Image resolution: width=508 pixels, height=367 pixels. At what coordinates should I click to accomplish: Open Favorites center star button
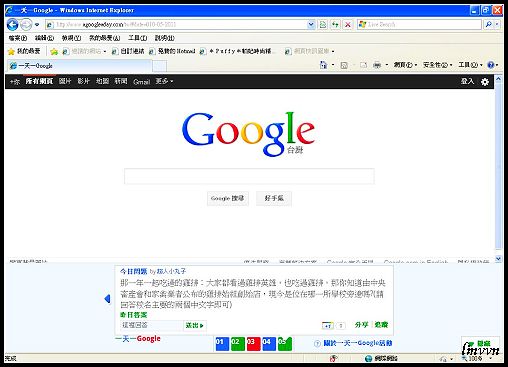24,51
